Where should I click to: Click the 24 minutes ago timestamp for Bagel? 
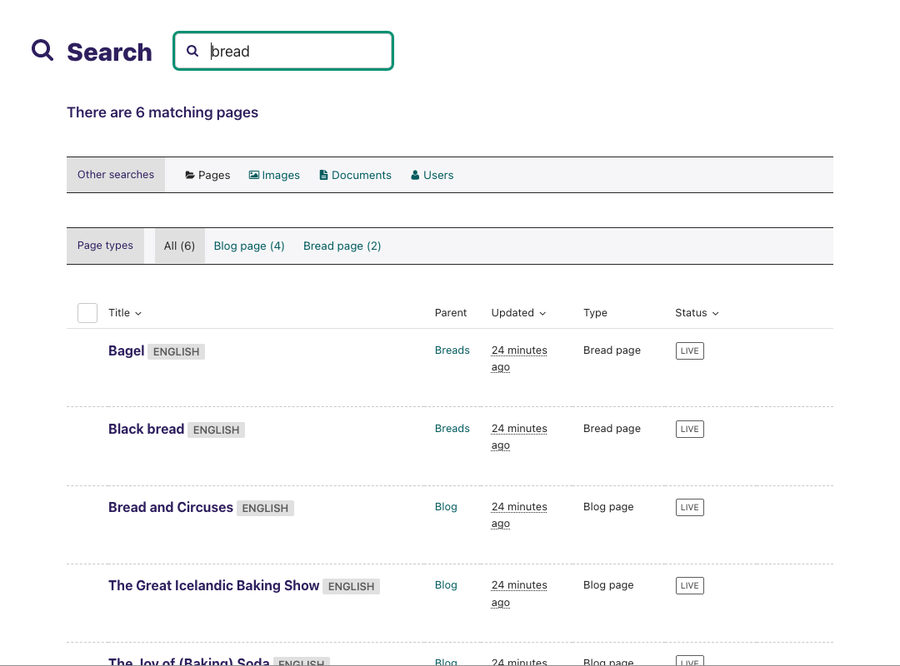coord(519,358)
